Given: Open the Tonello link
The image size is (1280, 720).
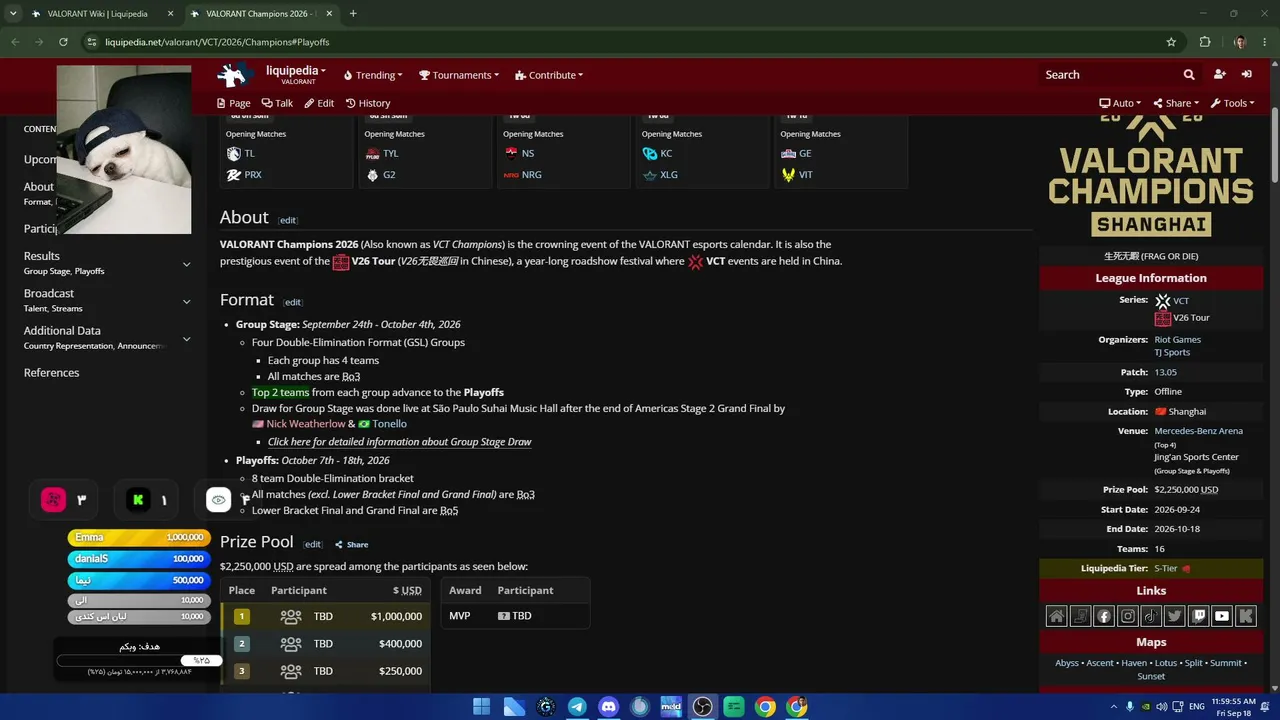Looking at the screenshot, I should [389, 424].
